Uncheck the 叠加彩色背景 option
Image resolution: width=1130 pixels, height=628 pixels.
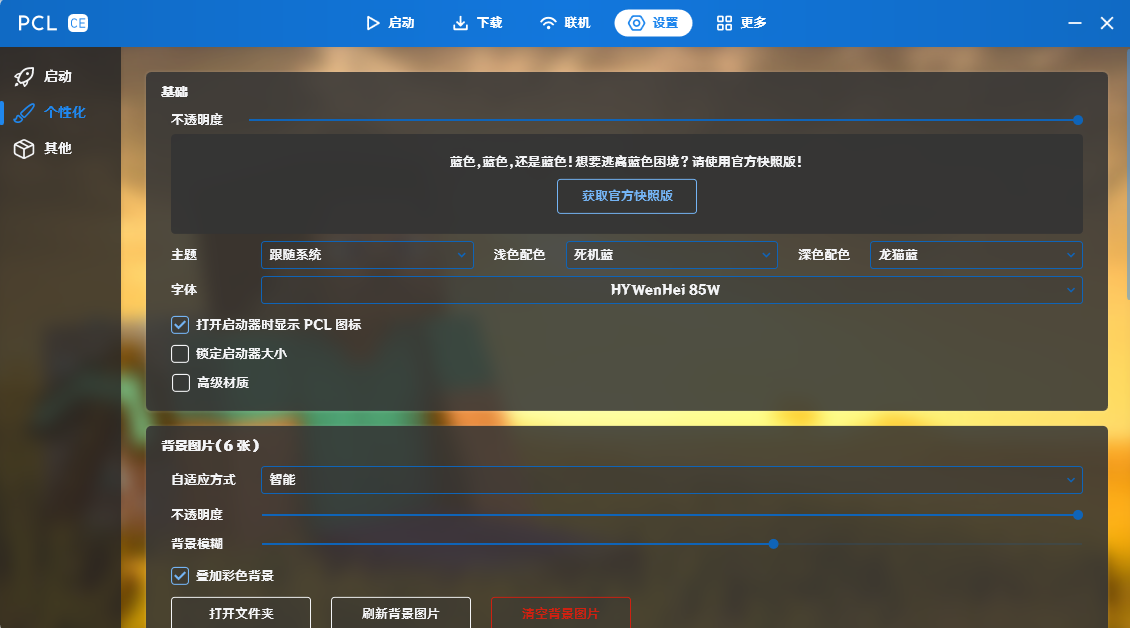pos(180,576)
